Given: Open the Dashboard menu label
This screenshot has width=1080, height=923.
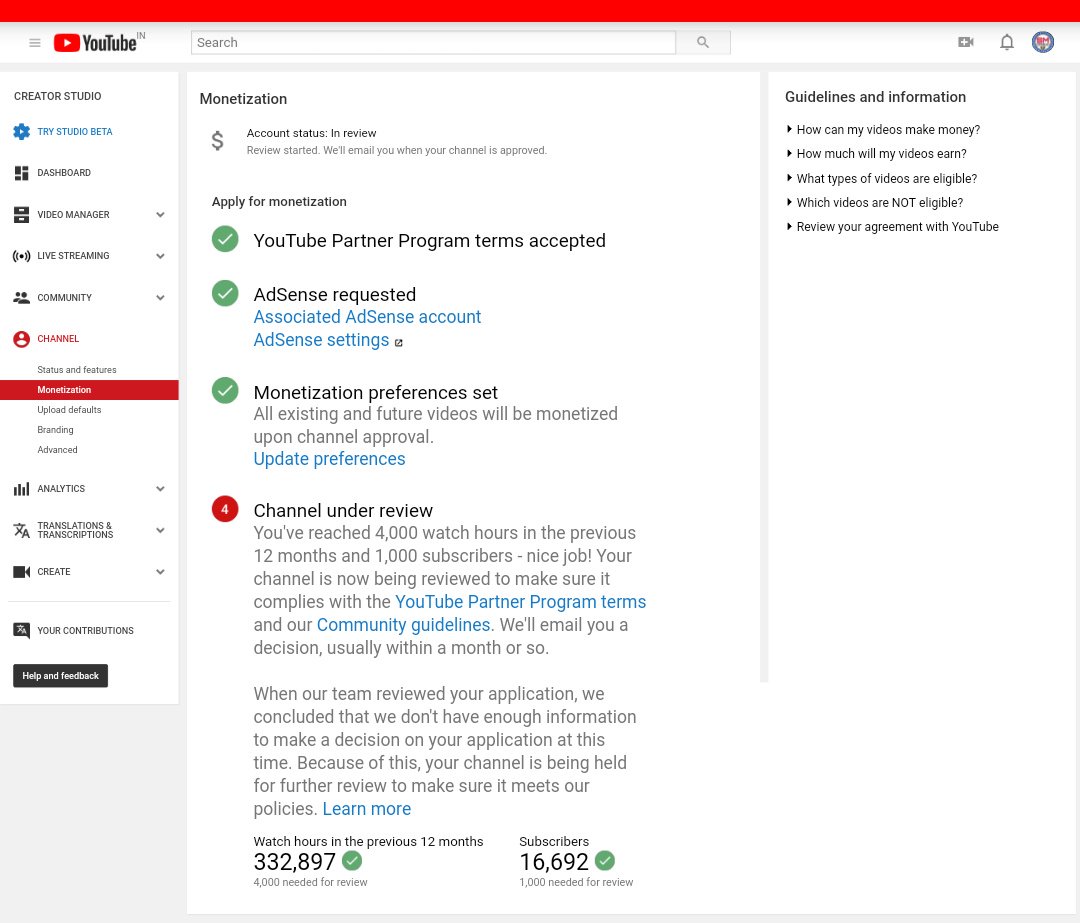Looking at the screenshot, I should point(64,173).
